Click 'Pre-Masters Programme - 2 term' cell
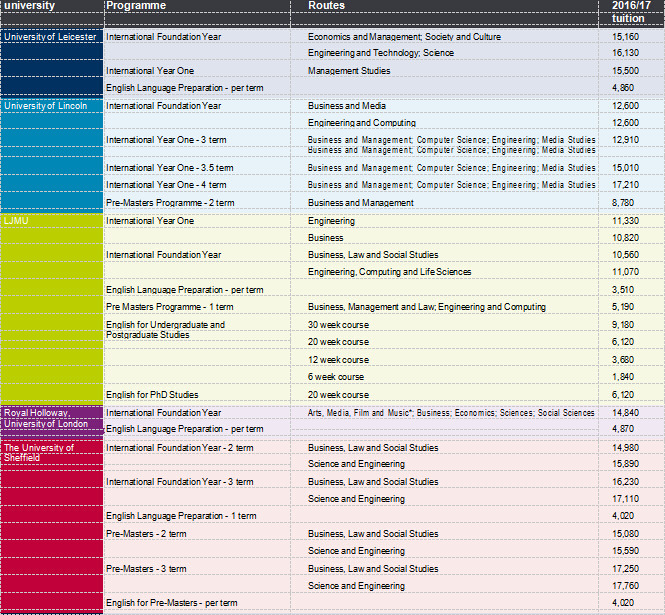665x615 pixels. (x=170, y=203)
